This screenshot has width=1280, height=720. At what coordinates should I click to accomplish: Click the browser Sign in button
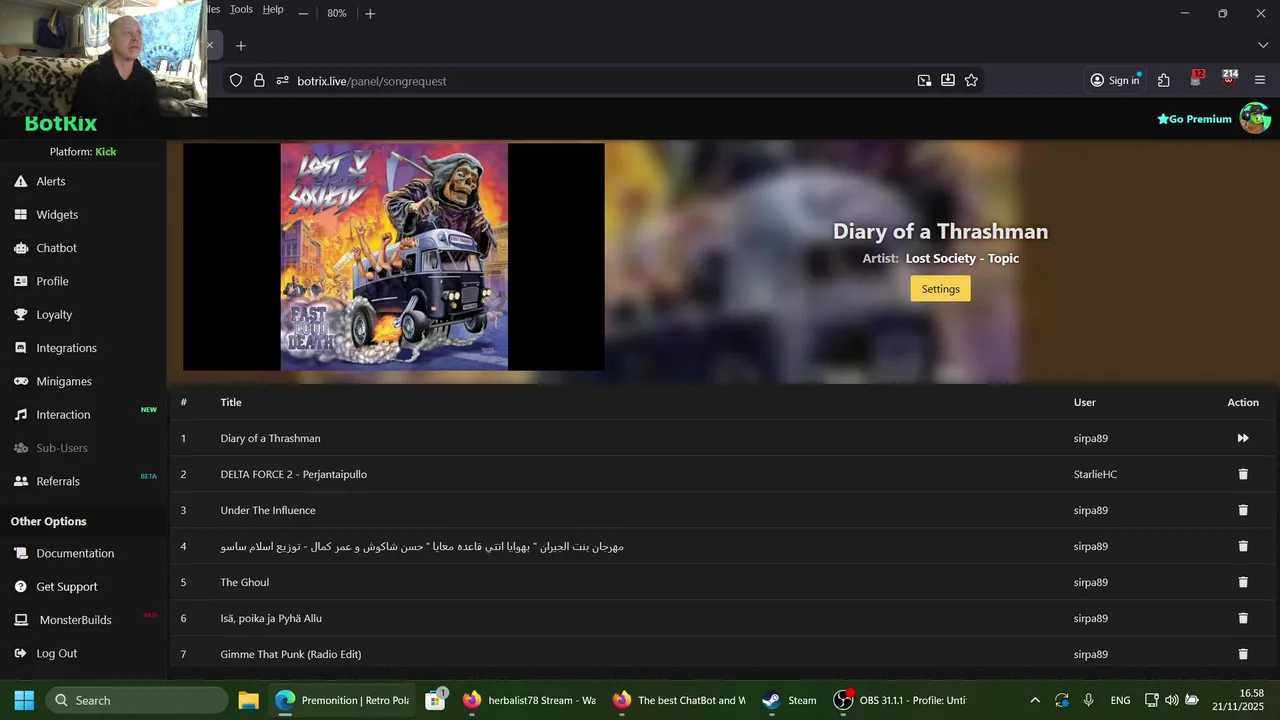[1115, 80]
